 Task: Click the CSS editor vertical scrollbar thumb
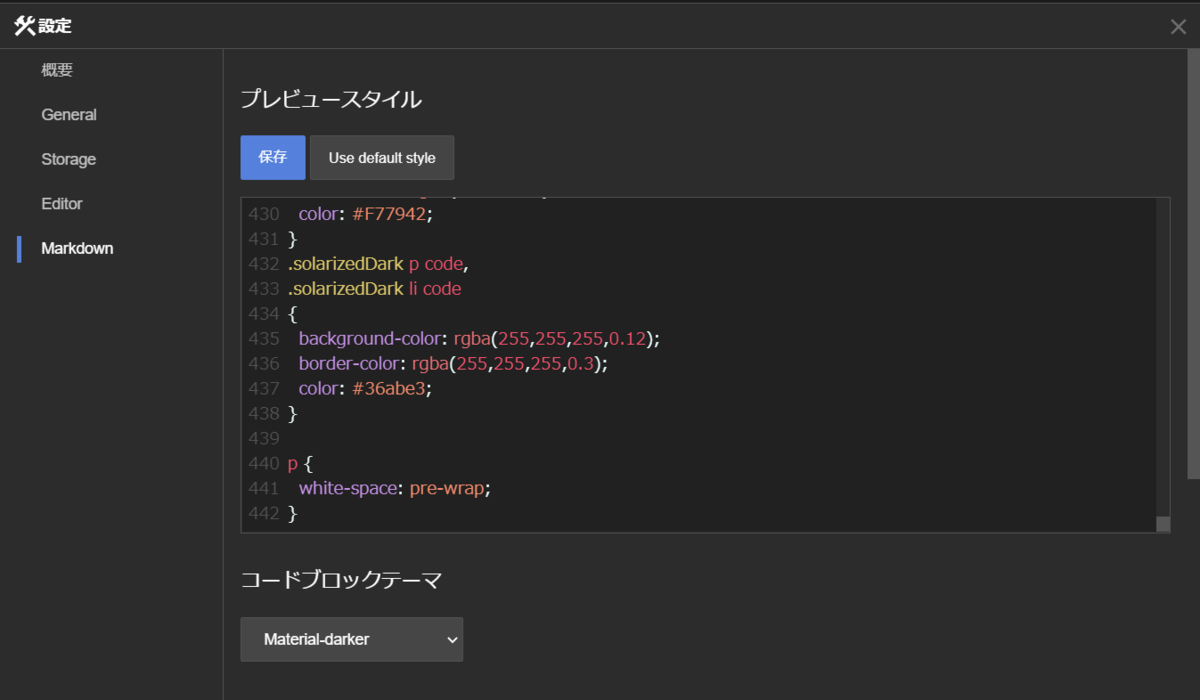click(x=1163, y=524)
